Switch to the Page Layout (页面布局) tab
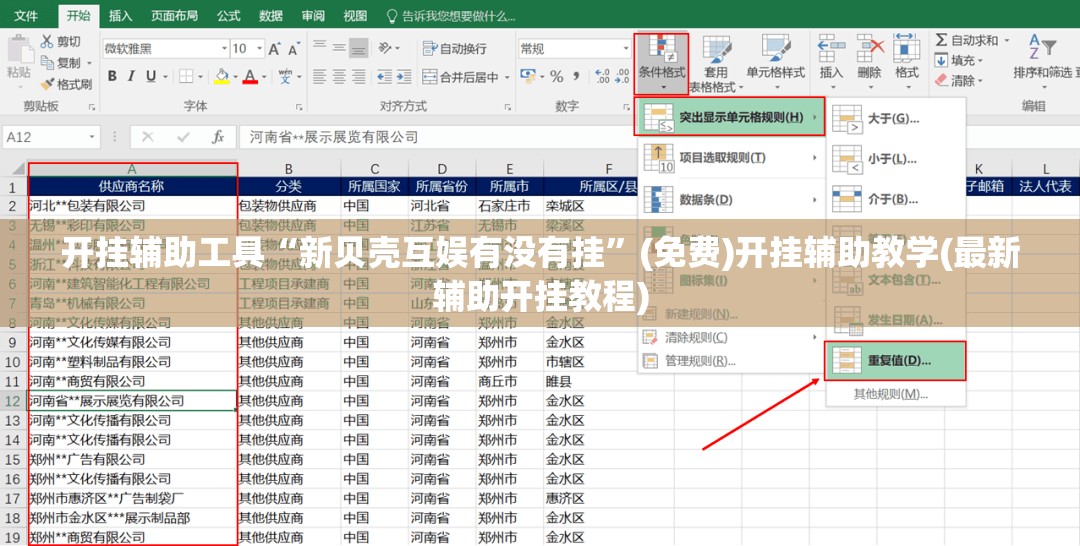 coord(174,15)
